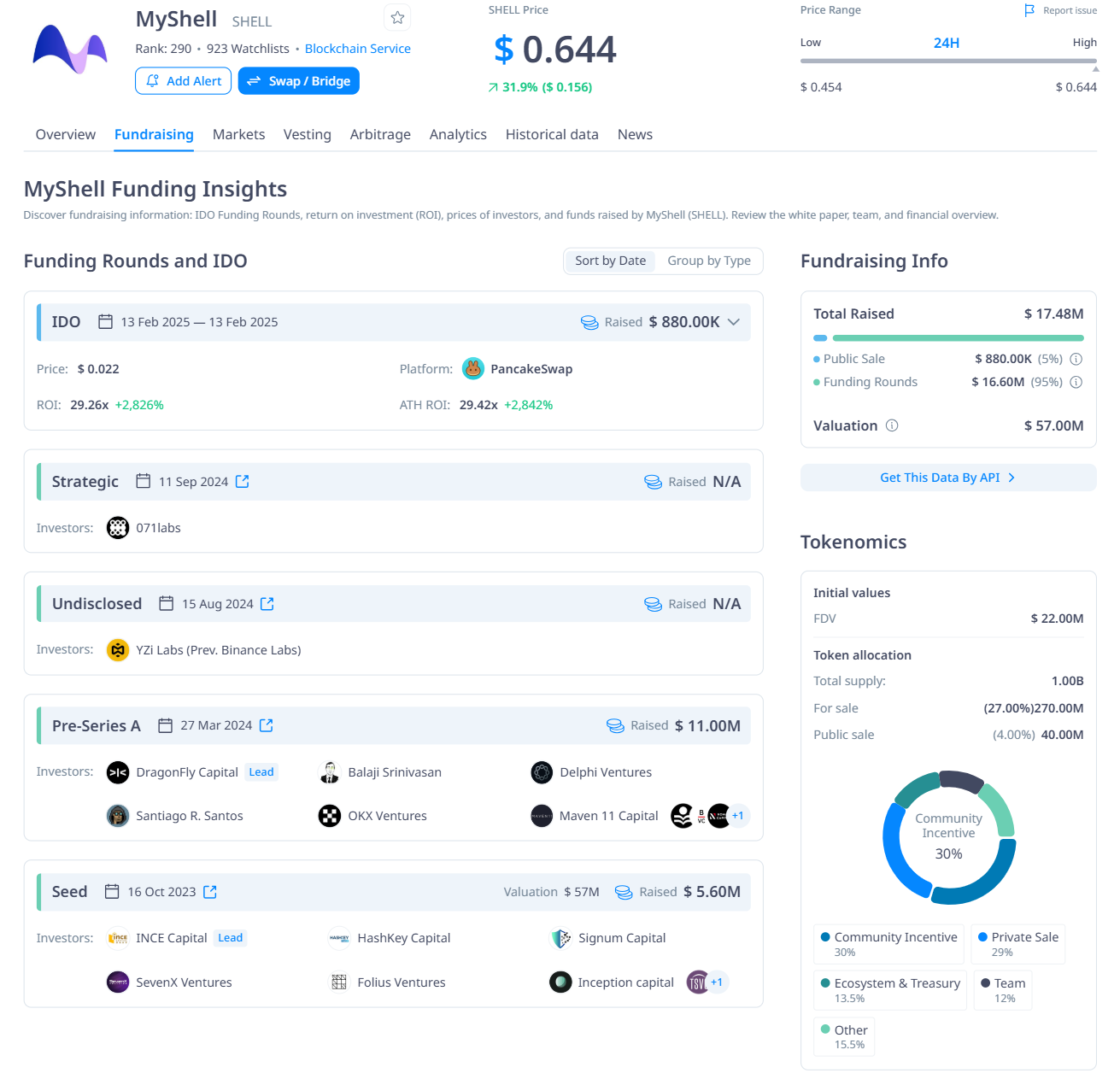Click the 24H price range slider bar
This screenshot has width=1120, height=1079.
point(948,61)
